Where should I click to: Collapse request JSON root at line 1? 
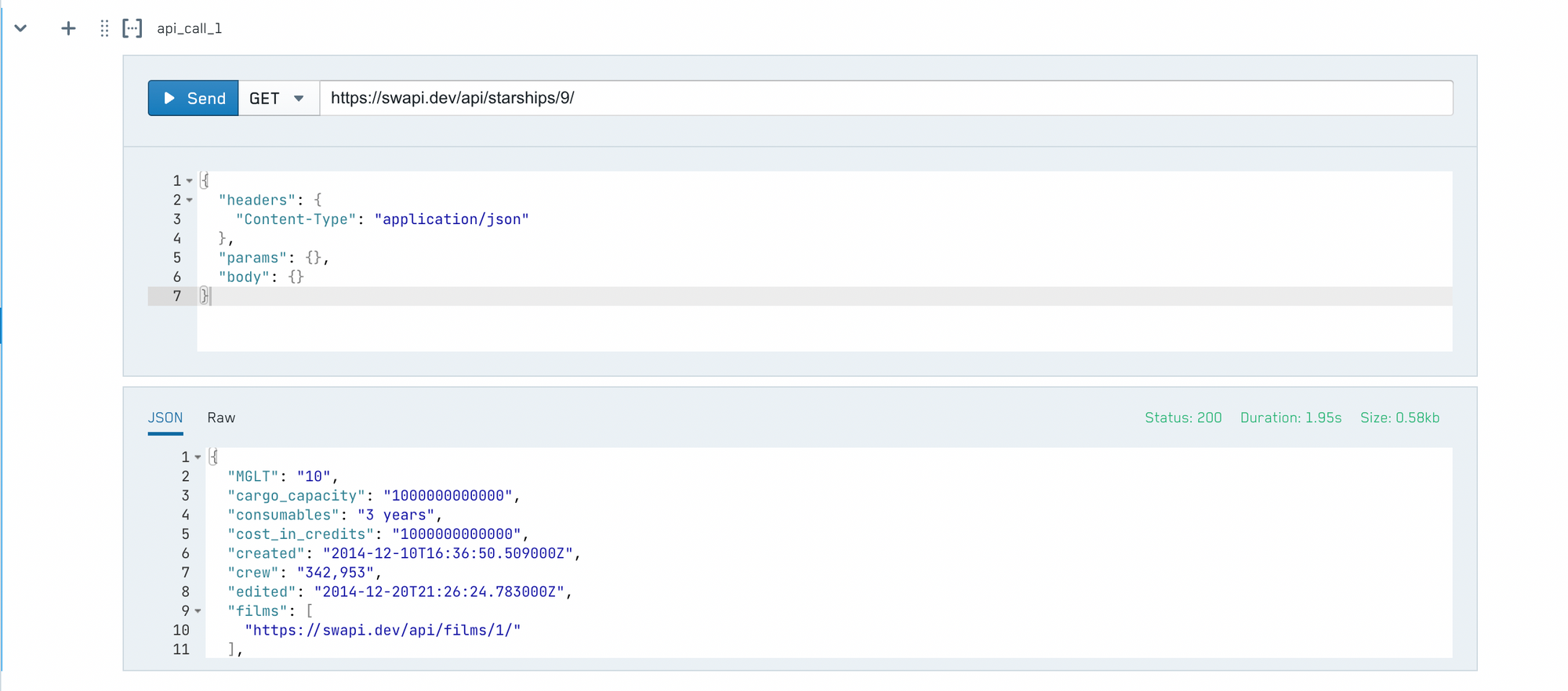click(190, 181)
